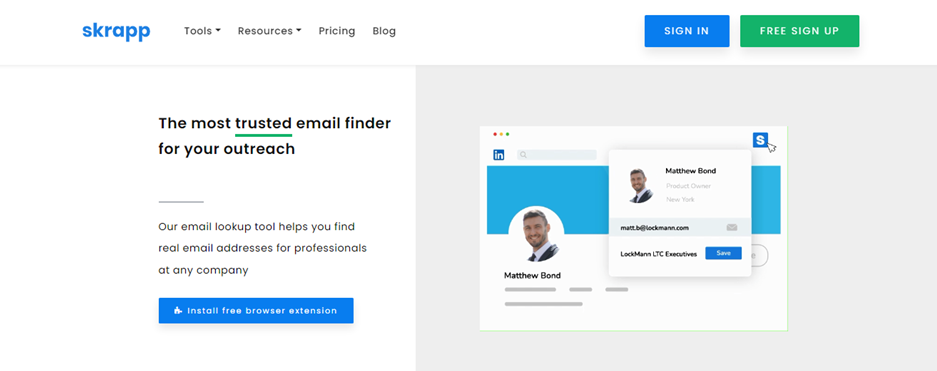Click the search field in the mockup
The height and width of the screenshot is (371, 937).
556,155
